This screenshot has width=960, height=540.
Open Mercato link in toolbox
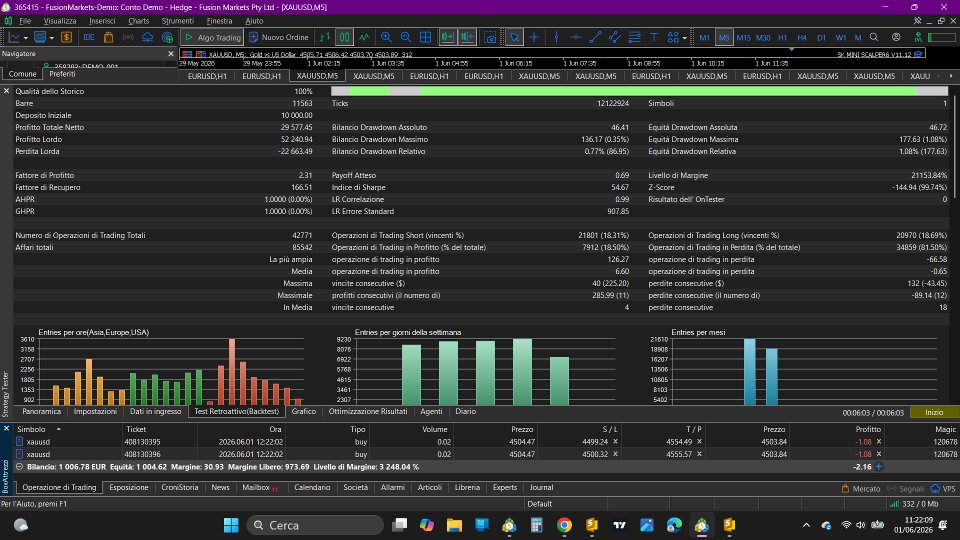[861, 489]
